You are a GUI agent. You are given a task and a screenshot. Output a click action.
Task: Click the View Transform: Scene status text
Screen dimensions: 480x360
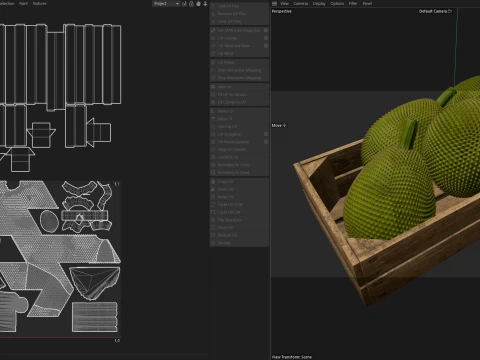click(x=292, y=357)
